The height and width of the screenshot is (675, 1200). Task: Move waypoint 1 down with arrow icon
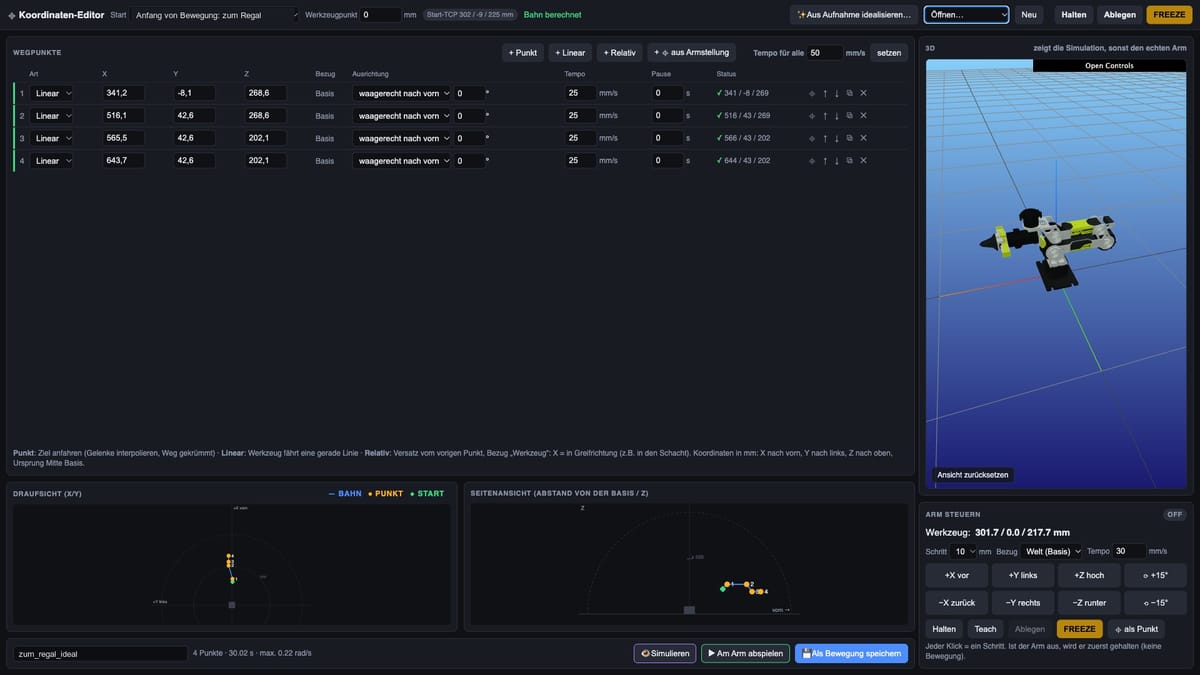837,93
